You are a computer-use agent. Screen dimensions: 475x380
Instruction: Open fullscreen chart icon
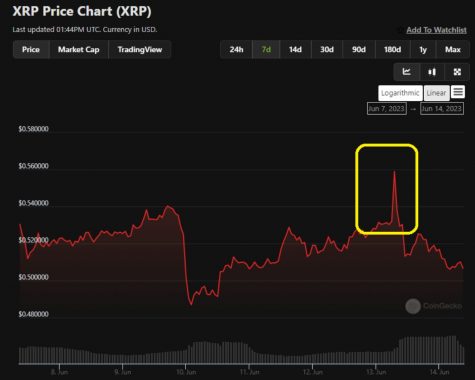457,72
